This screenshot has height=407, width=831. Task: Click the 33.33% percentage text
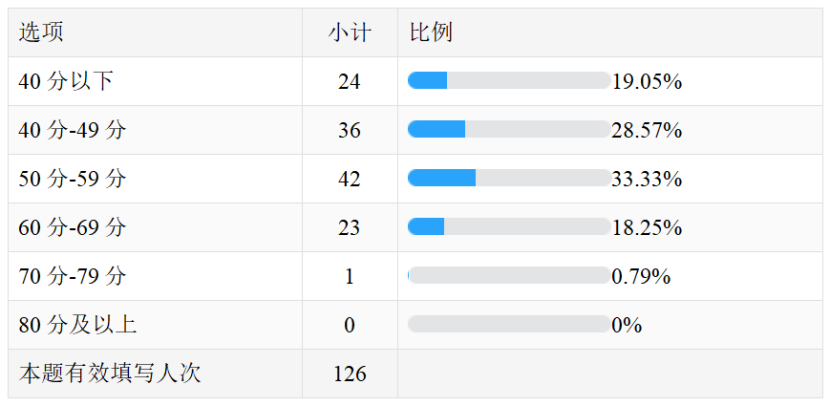(x=647, y=179)
